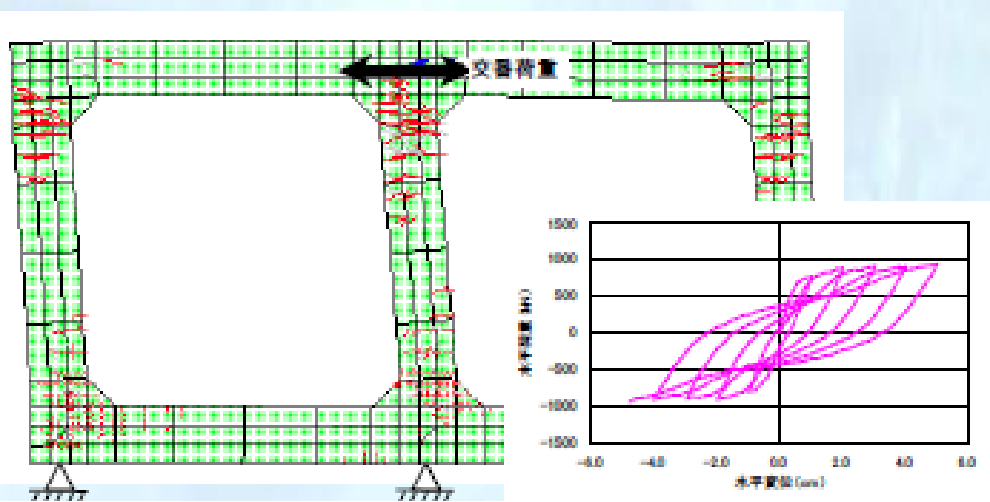Image resolution: width=990 pixels, height=502 pixels.
Task: Click the left support symbol under frame
Action: coord(59,479)
